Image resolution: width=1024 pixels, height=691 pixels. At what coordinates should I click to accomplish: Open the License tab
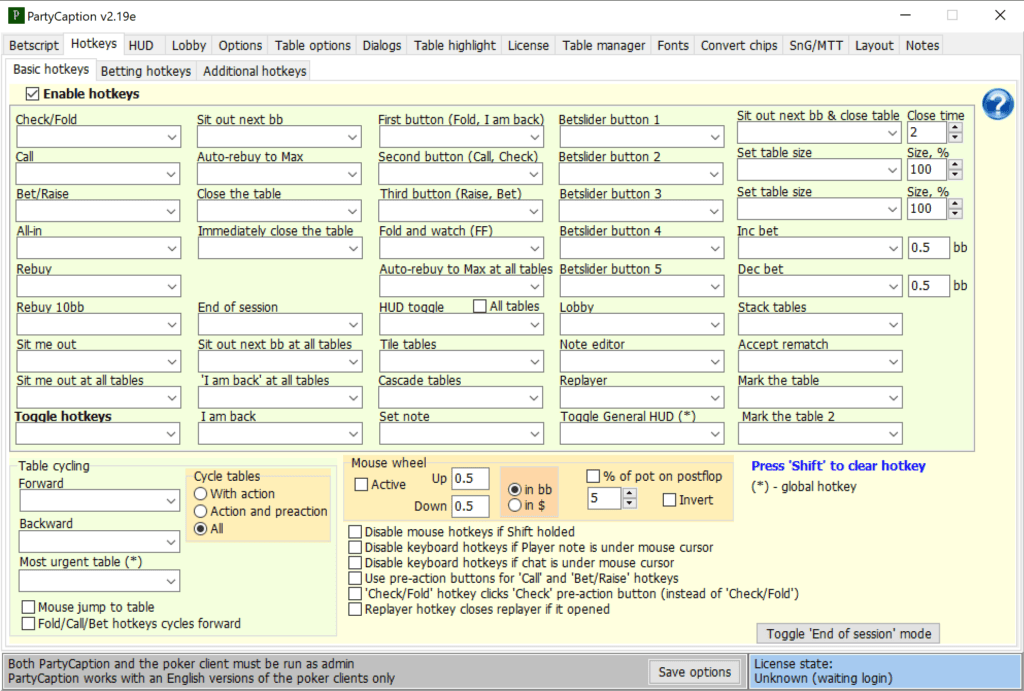(528, 46)
